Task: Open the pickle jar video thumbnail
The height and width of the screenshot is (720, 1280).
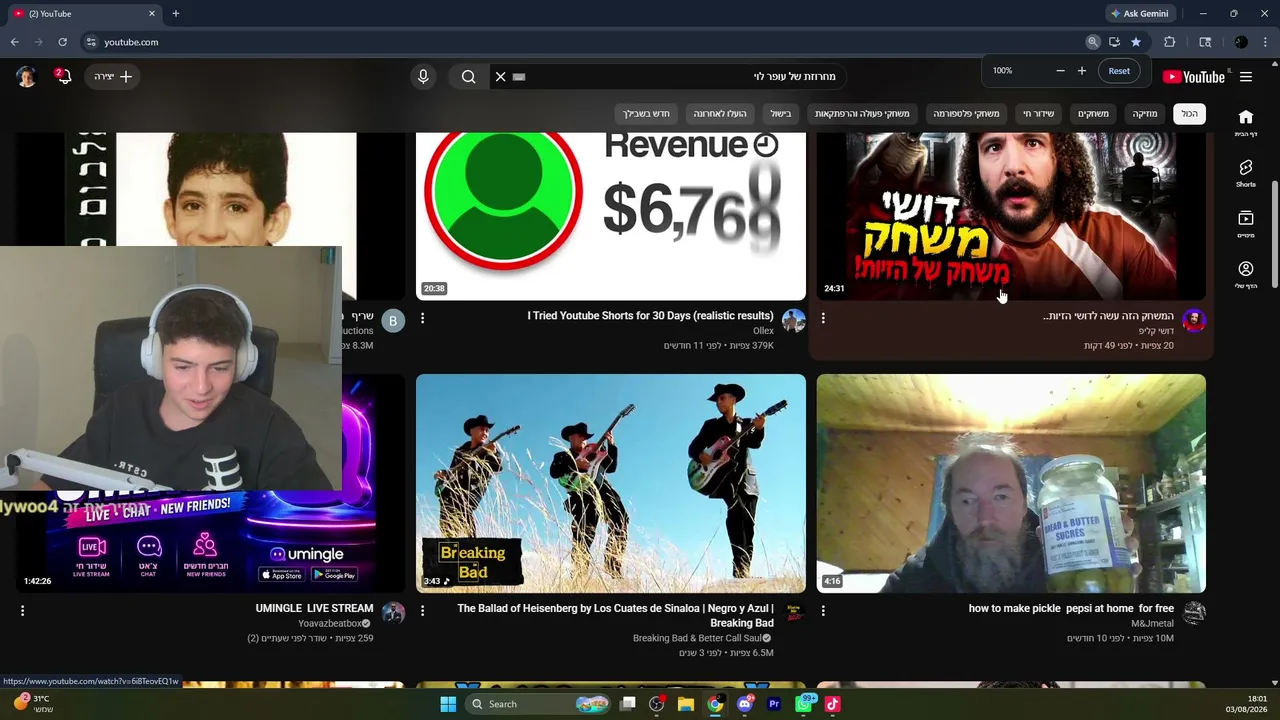Action: pyautogui.click(x=1011, y=484)
